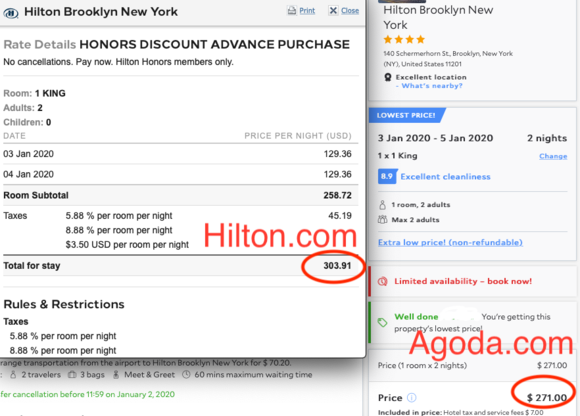Image resolution: width=580 pixels, height=416 pixels.
Task: Click the HONORS DISCOUNT ADVANCE PURCHASE rate title
Action: [x=215, y=44]
